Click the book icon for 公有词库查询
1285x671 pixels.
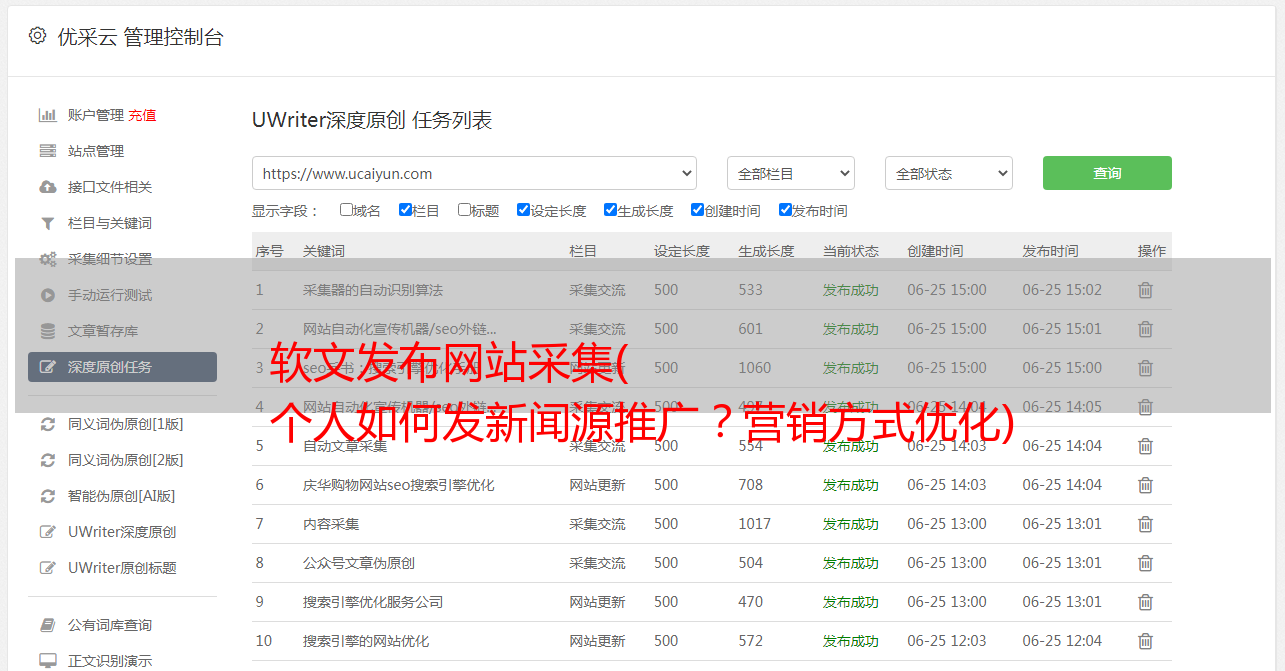(47, 625)
